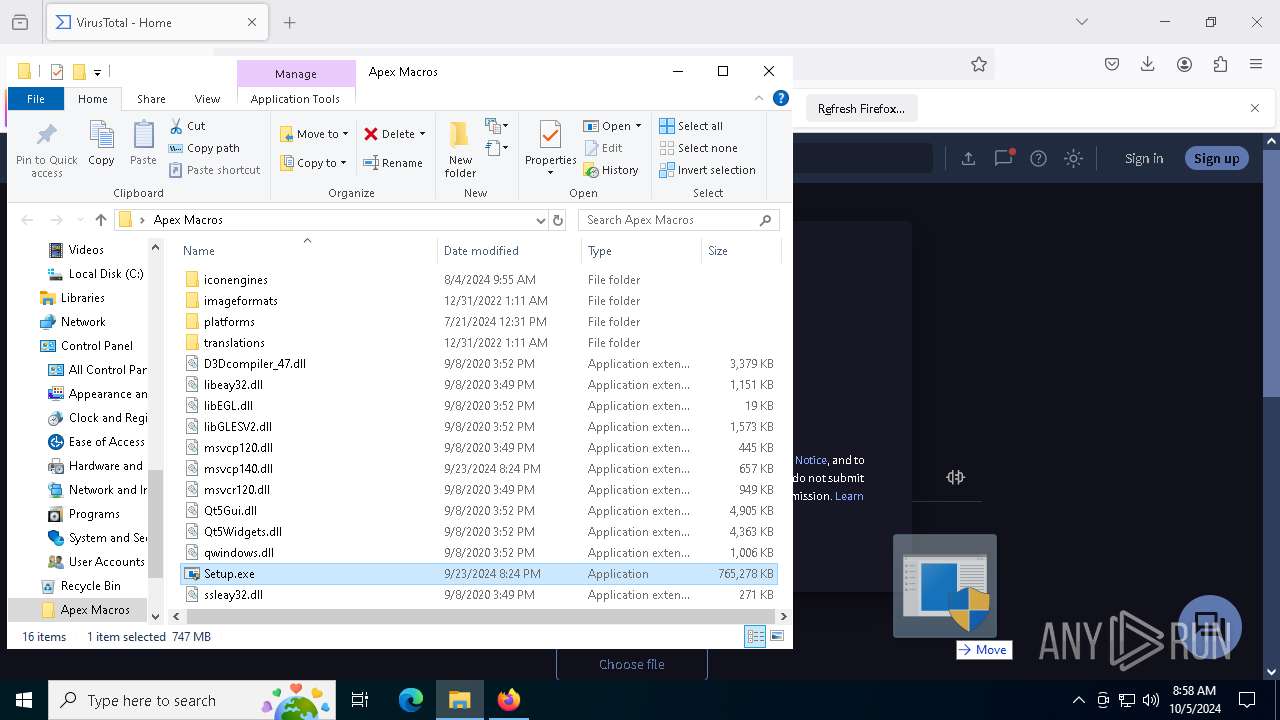Bookmark page with star icon in Firefox
Screen dimensions: 1280x720
[x=979, y=64]
